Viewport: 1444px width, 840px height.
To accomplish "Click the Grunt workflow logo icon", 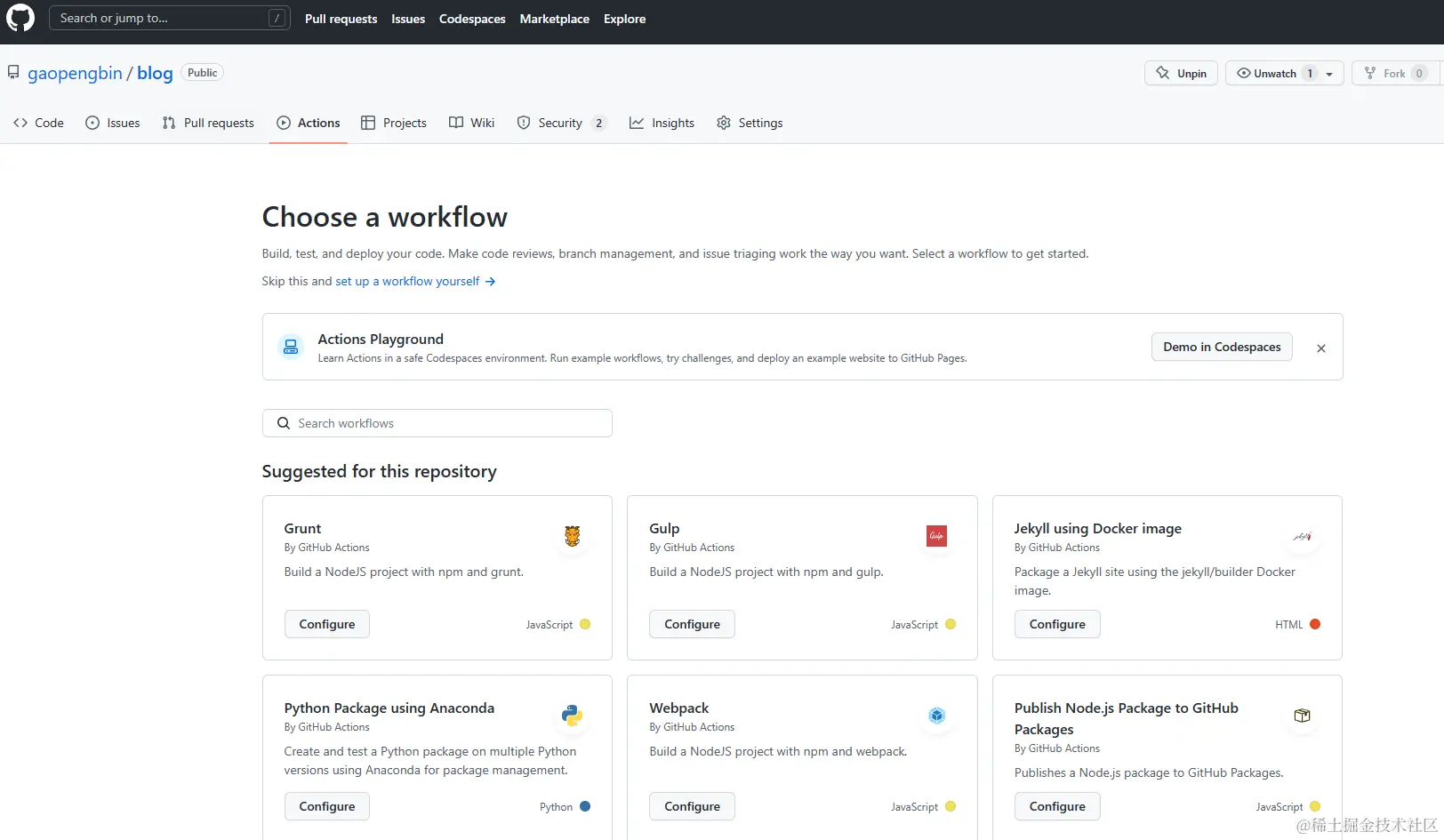I will [573, 536].
